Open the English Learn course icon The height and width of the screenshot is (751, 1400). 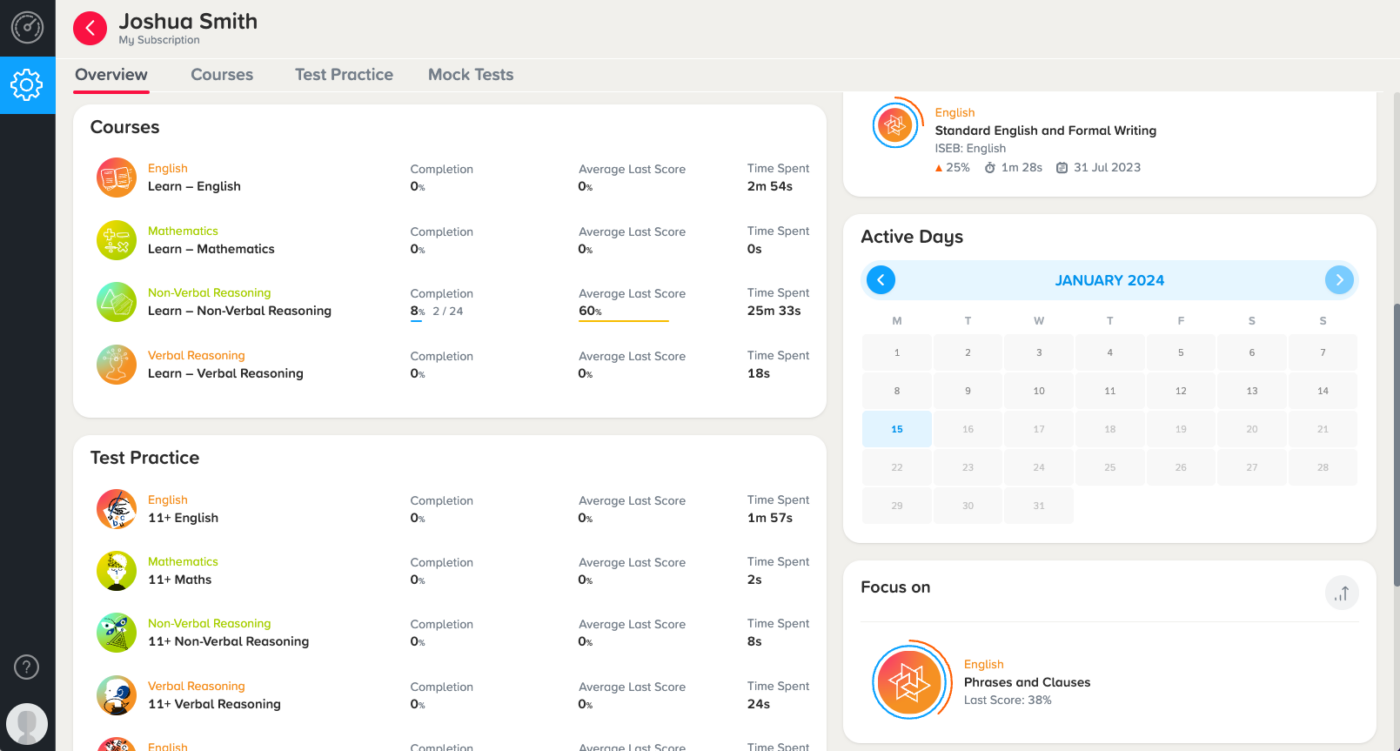coord(116,177)
